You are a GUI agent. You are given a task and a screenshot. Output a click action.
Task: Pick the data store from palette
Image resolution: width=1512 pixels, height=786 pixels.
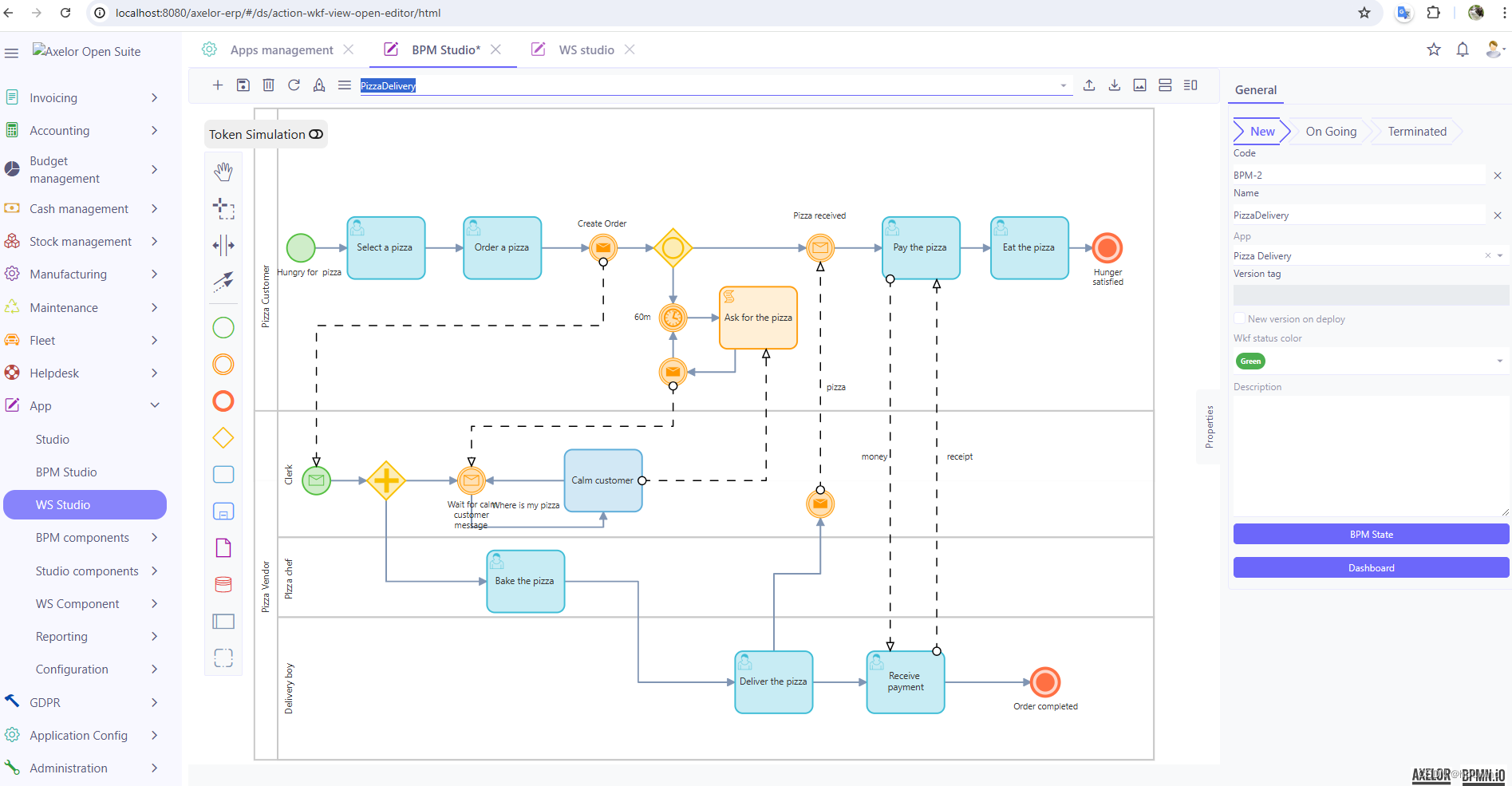[x=223, y=584]
